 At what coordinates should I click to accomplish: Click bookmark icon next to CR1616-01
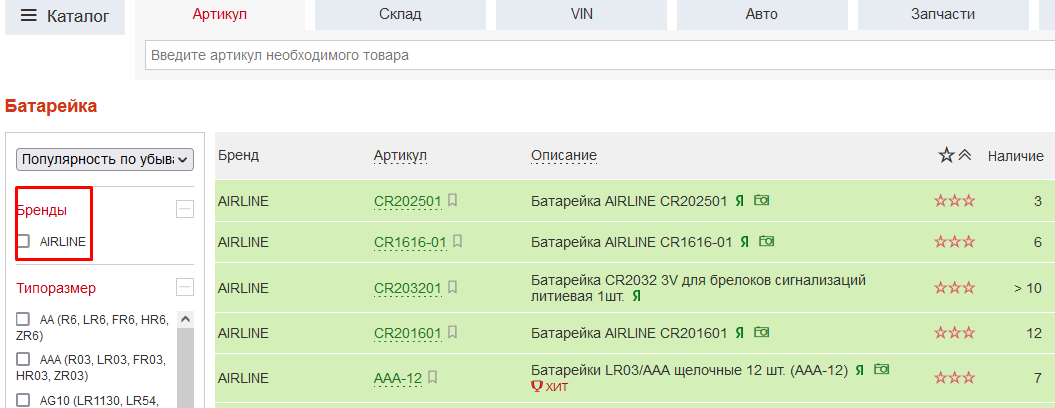457,241
